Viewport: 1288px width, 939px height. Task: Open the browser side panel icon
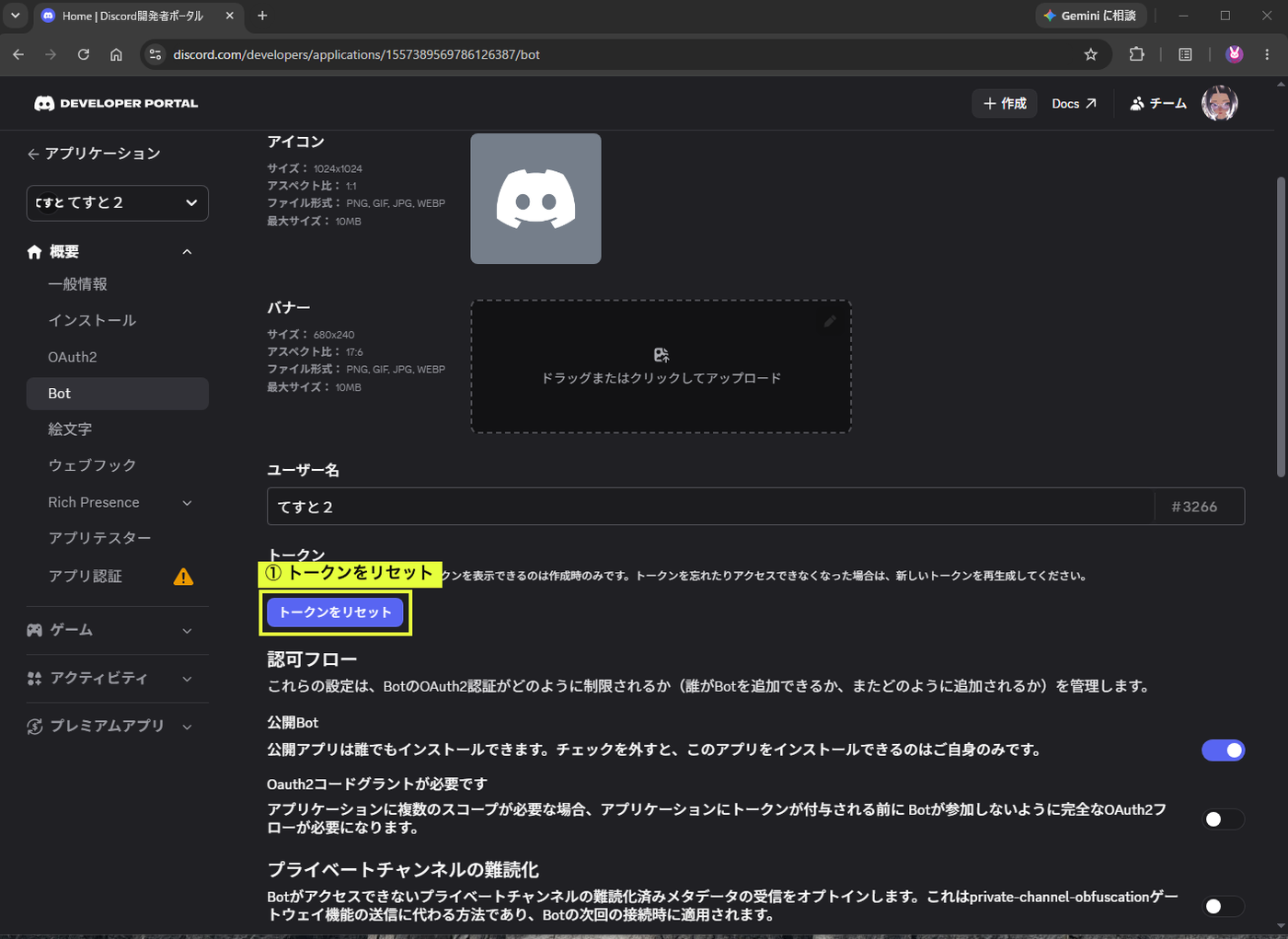(x=1185, y=54)
